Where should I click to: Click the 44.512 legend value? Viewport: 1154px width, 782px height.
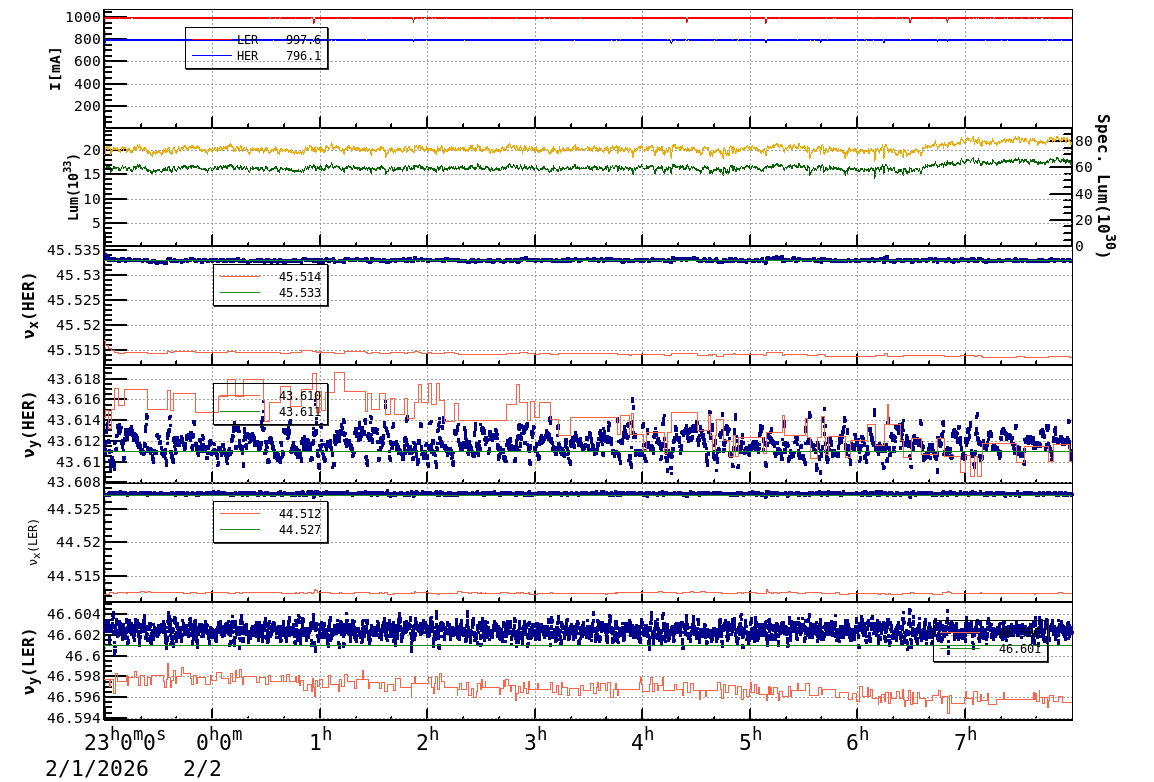300,514
